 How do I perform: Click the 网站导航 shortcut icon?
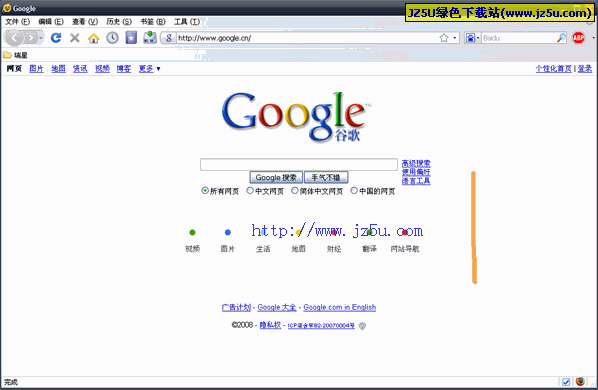405,232
